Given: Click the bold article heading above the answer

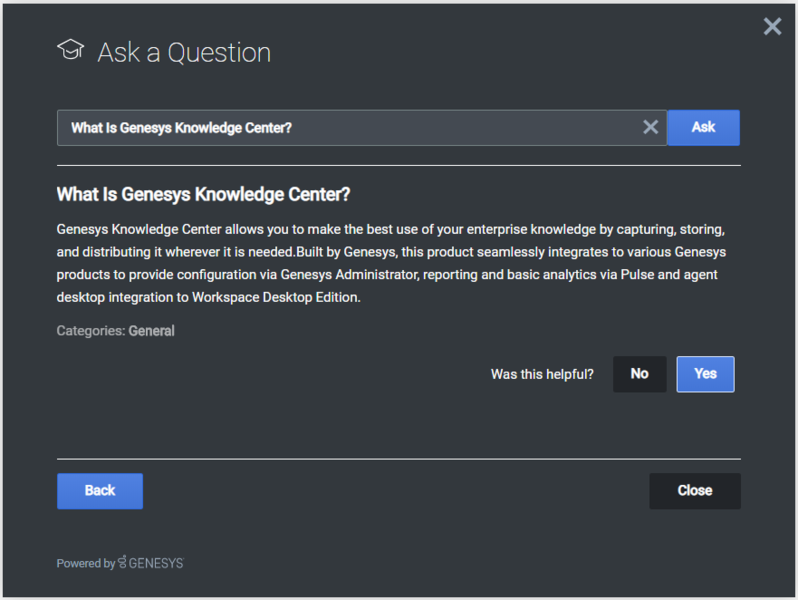Looking at the screenshot, I should point(203,194).
